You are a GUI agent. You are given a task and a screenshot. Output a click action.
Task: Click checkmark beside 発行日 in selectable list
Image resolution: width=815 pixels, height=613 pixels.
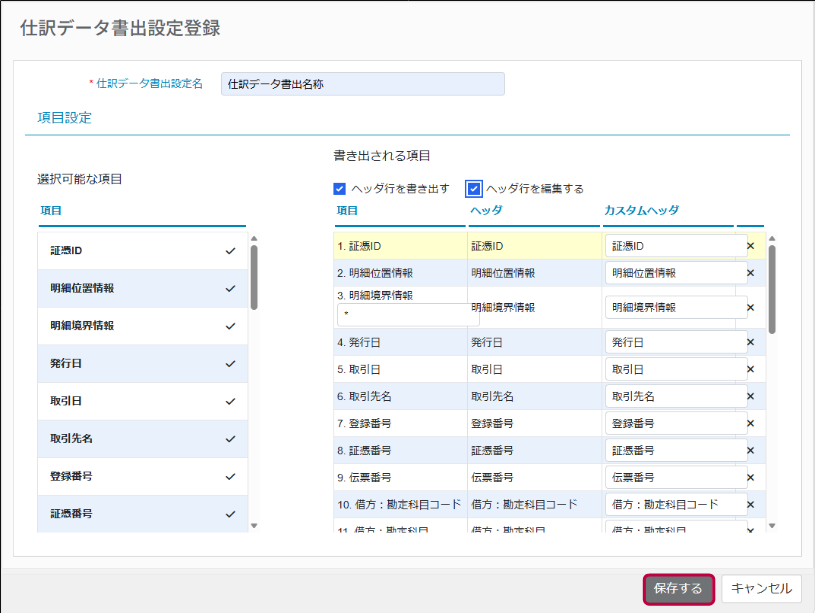coord(230,364)
